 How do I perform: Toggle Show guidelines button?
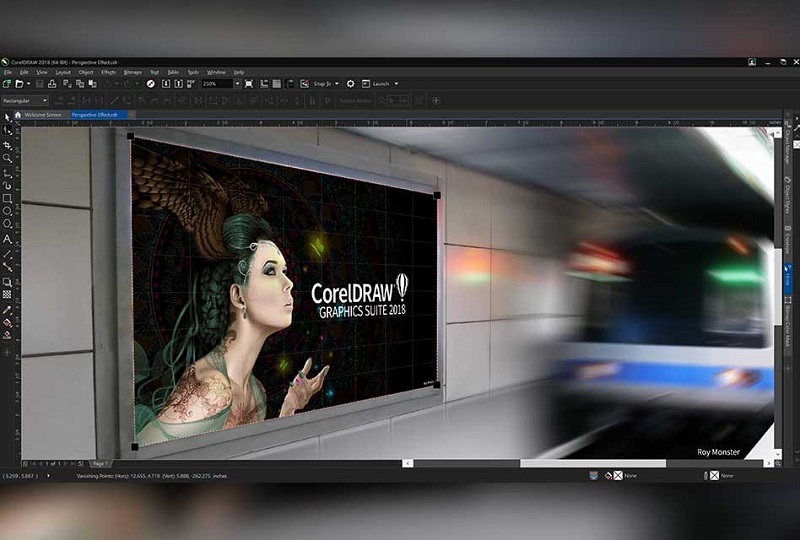click(x=289, y=84)
